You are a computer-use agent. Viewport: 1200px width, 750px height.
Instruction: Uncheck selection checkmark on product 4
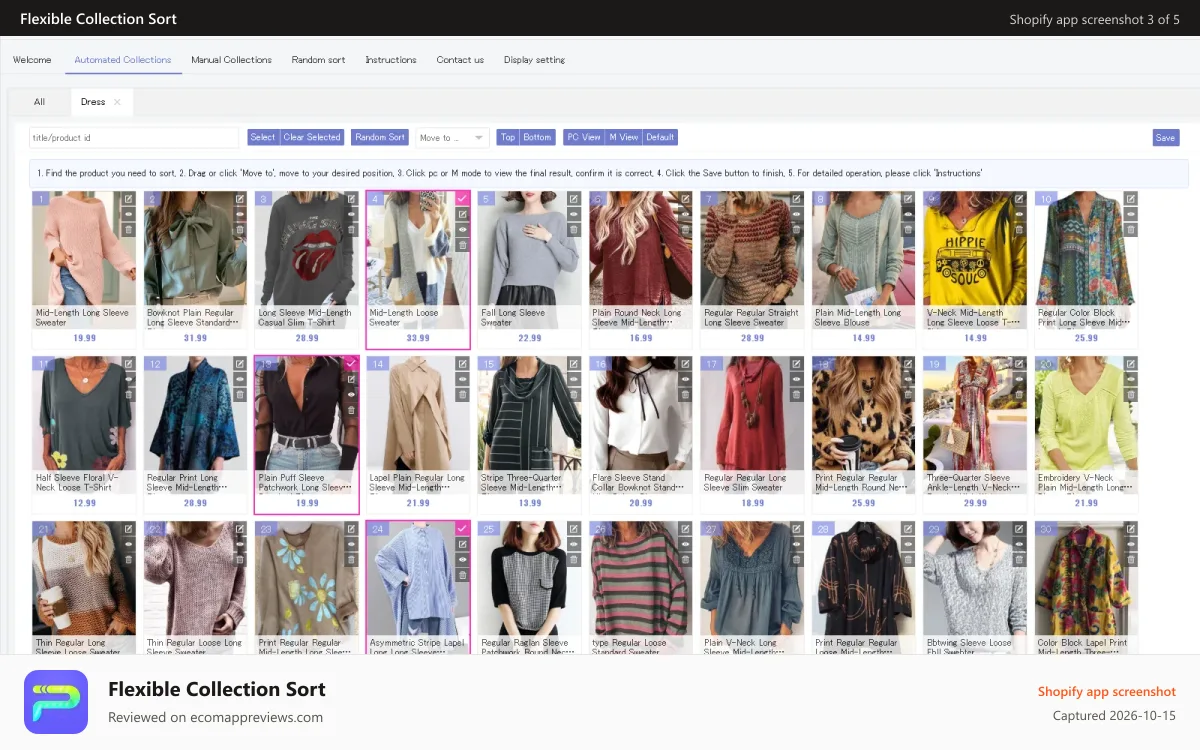462,199
